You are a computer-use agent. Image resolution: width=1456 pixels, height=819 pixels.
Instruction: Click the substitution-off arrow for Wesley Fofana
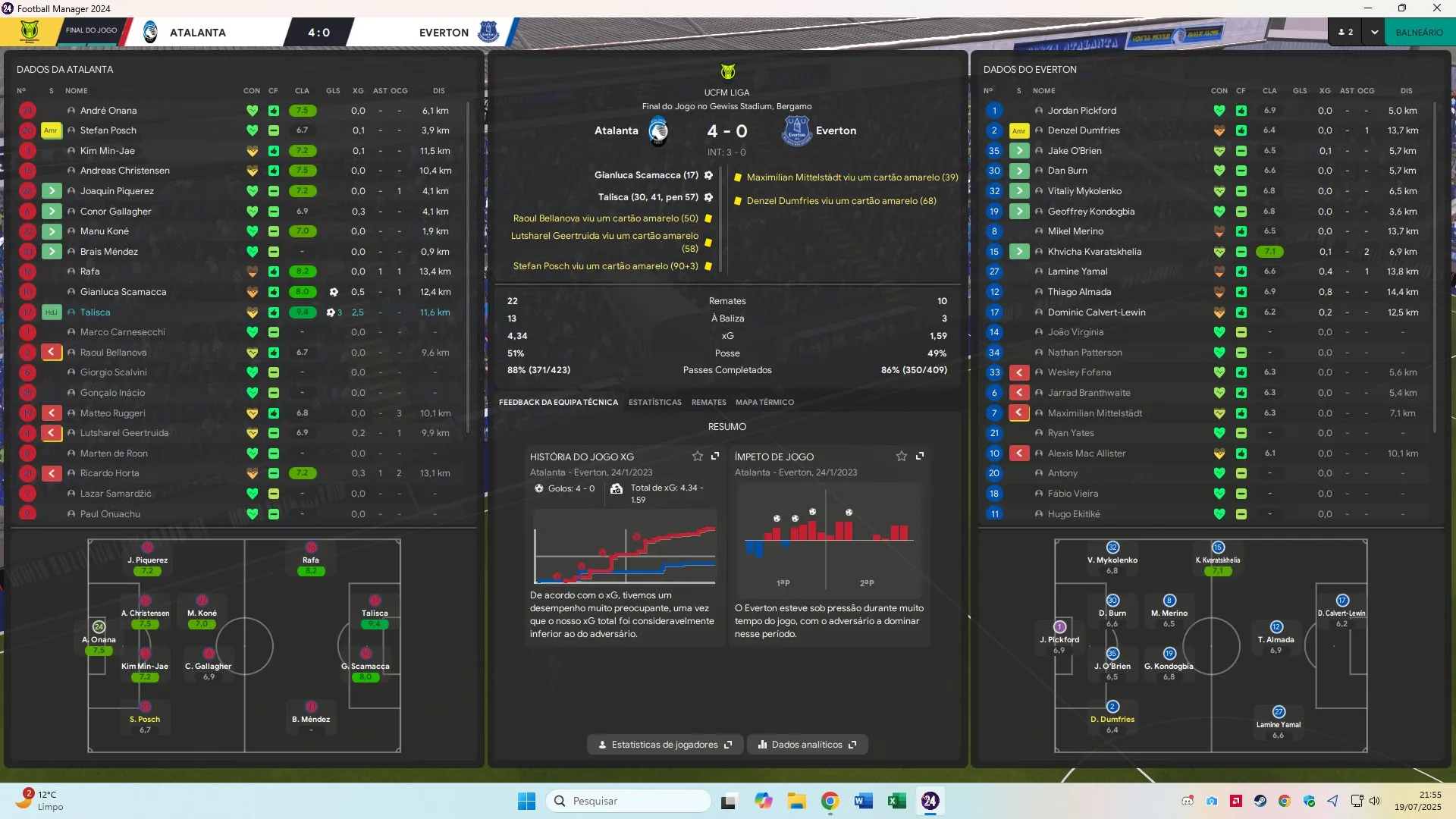[x=1019, y=372]
